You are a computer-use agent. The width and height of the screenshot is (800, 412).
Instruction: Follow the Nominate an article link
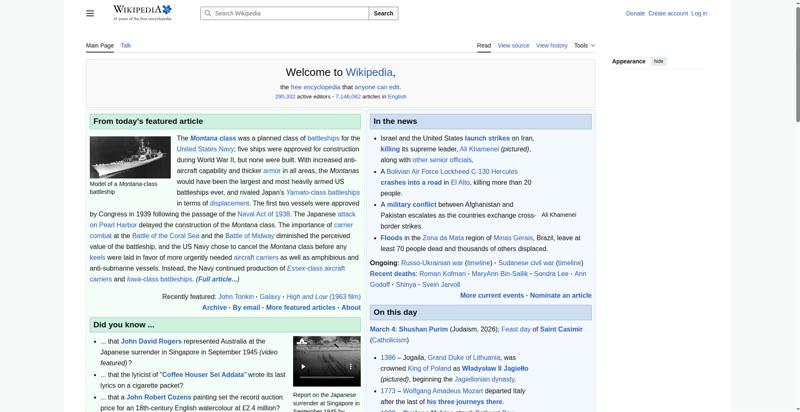point(560,296)
